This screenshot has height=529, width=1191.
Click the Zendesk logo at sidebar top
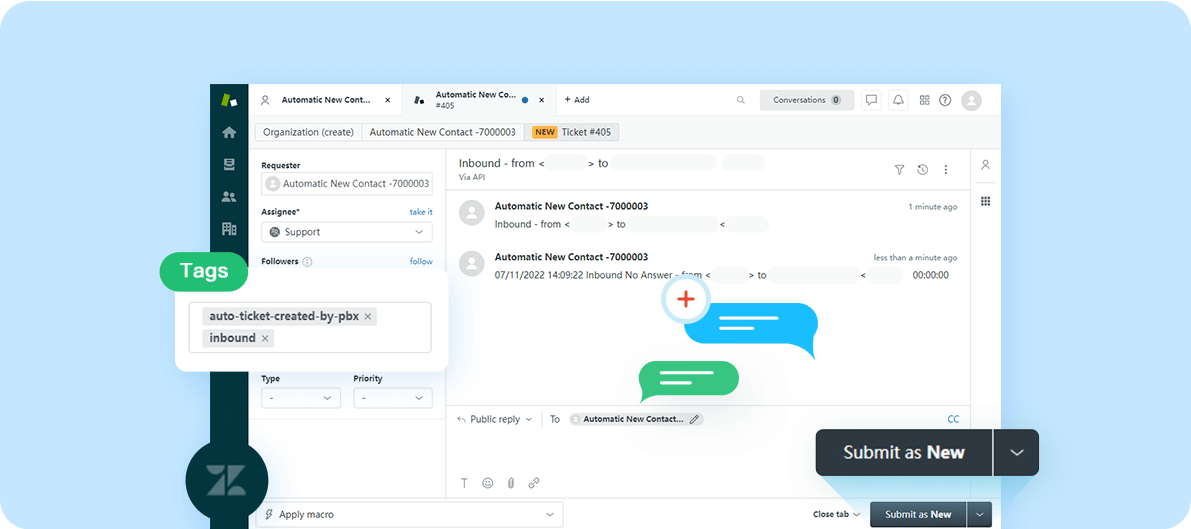point(229,100)
